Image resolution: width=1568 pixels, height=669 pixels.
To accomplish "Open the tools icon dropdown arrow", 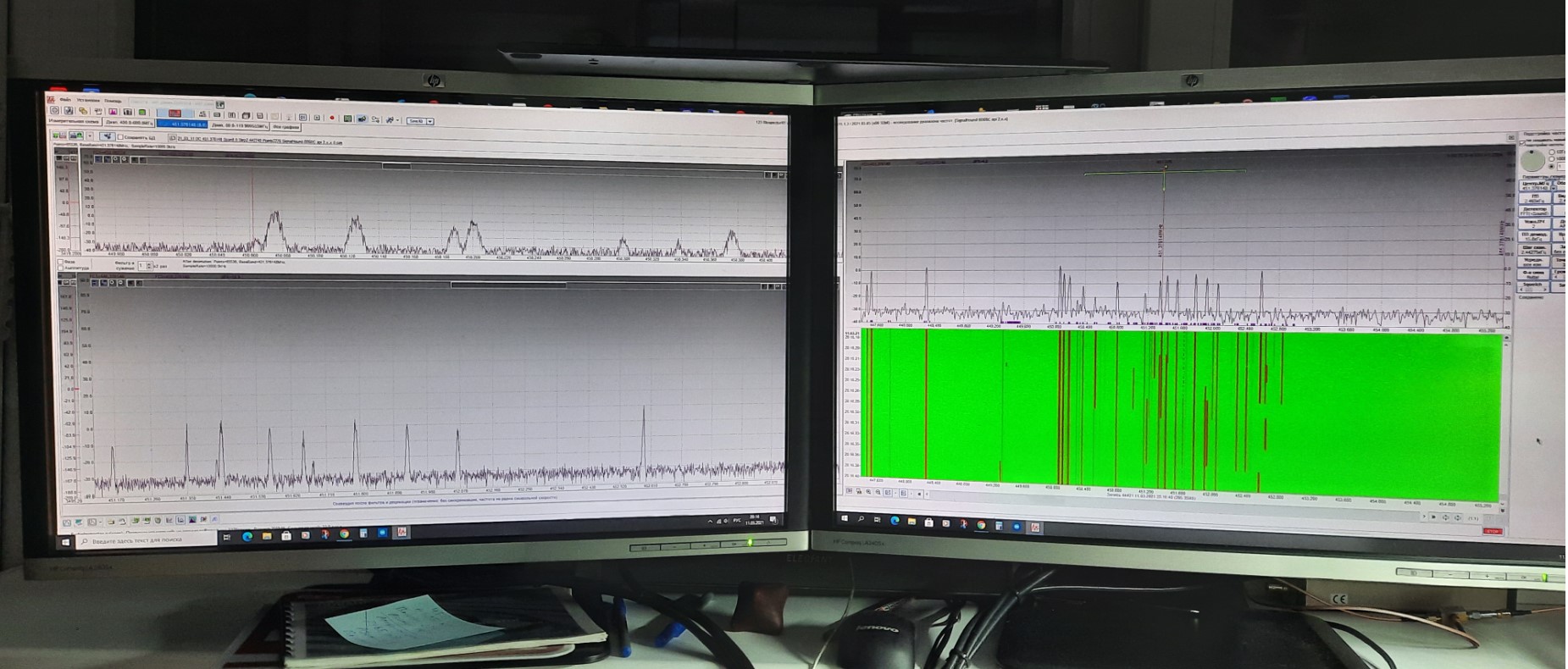I will point(397,120).
